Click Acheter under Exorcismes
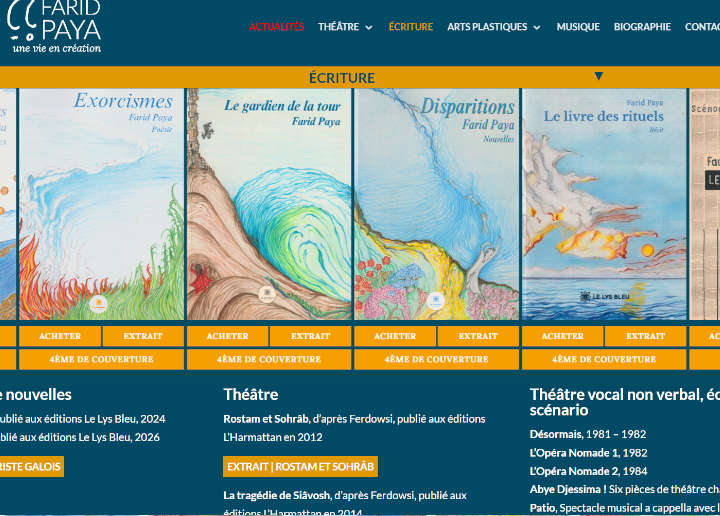Screen dimensions: 720x516 pos(60,336)
